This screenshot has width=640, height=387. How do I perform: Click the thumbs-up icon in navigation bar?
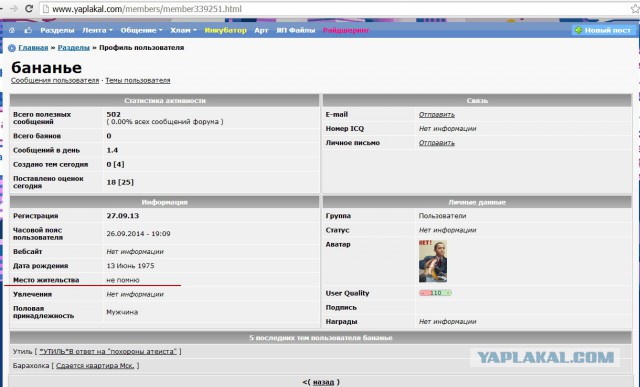point(28,30)
